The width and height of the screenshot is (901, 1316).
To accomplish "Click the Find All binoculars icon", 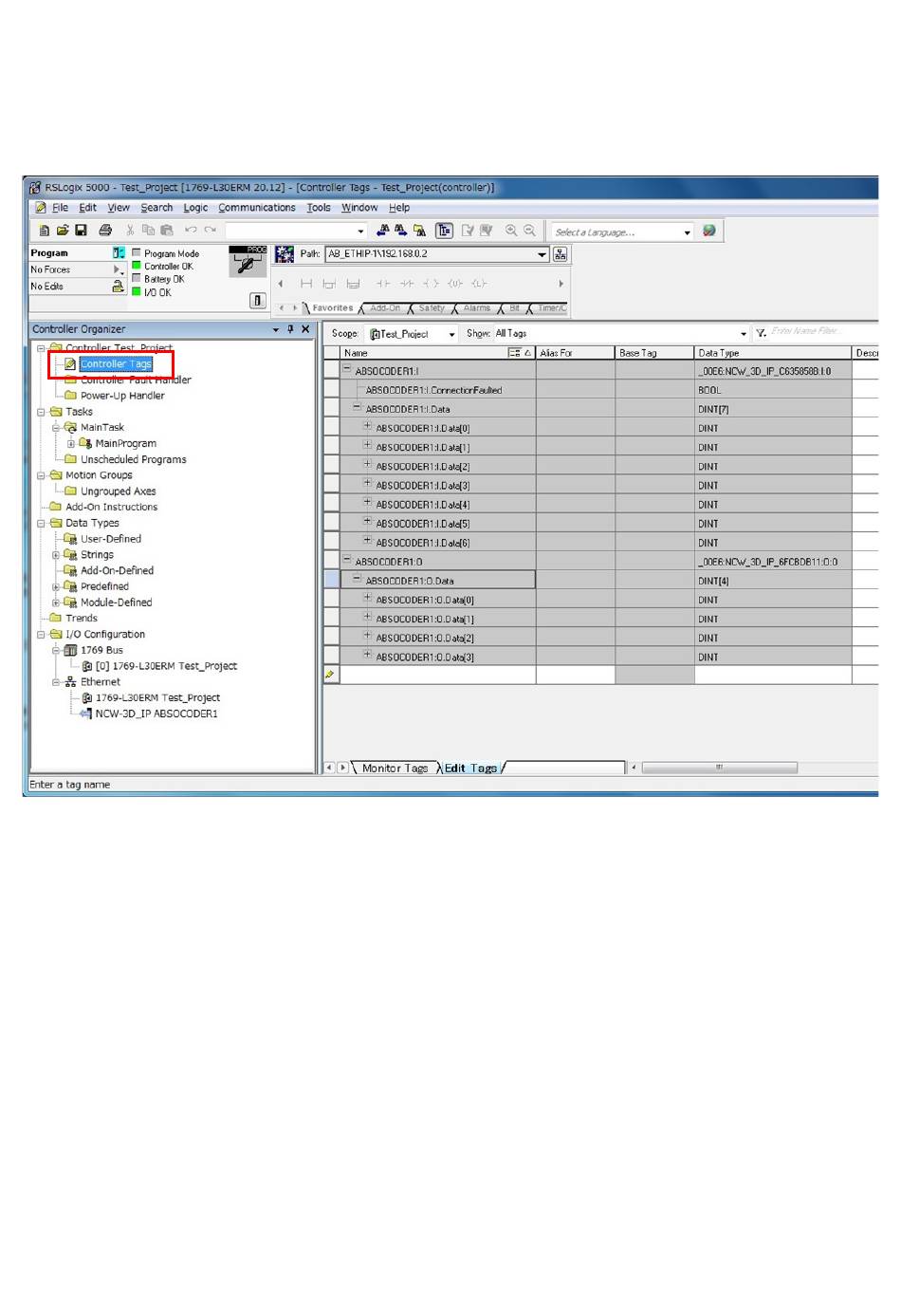I will pyautogui.click(x=420, y=231).
